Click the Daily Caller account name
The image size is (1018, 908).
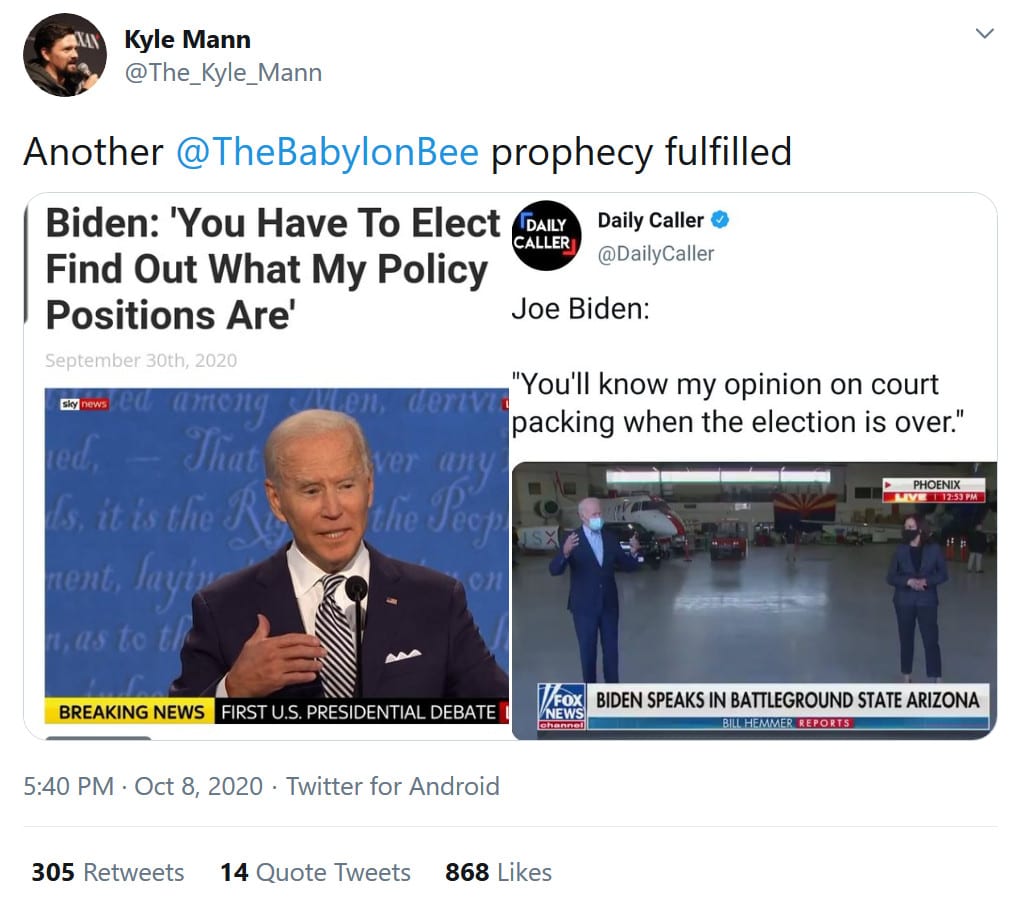click(650, 220)
